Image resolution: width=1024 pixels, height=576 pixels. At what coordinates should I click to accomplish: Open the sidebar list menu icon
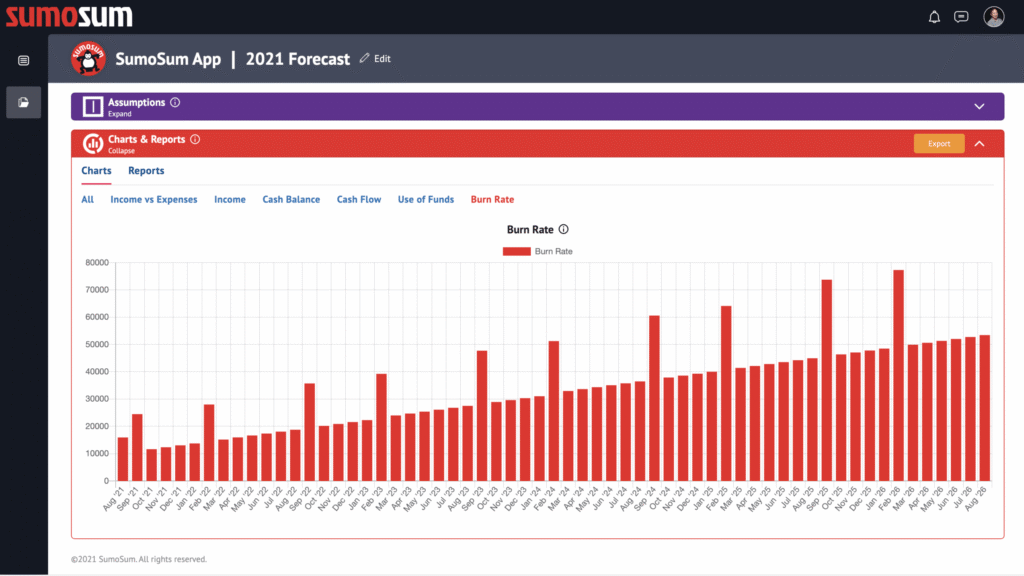24,61
